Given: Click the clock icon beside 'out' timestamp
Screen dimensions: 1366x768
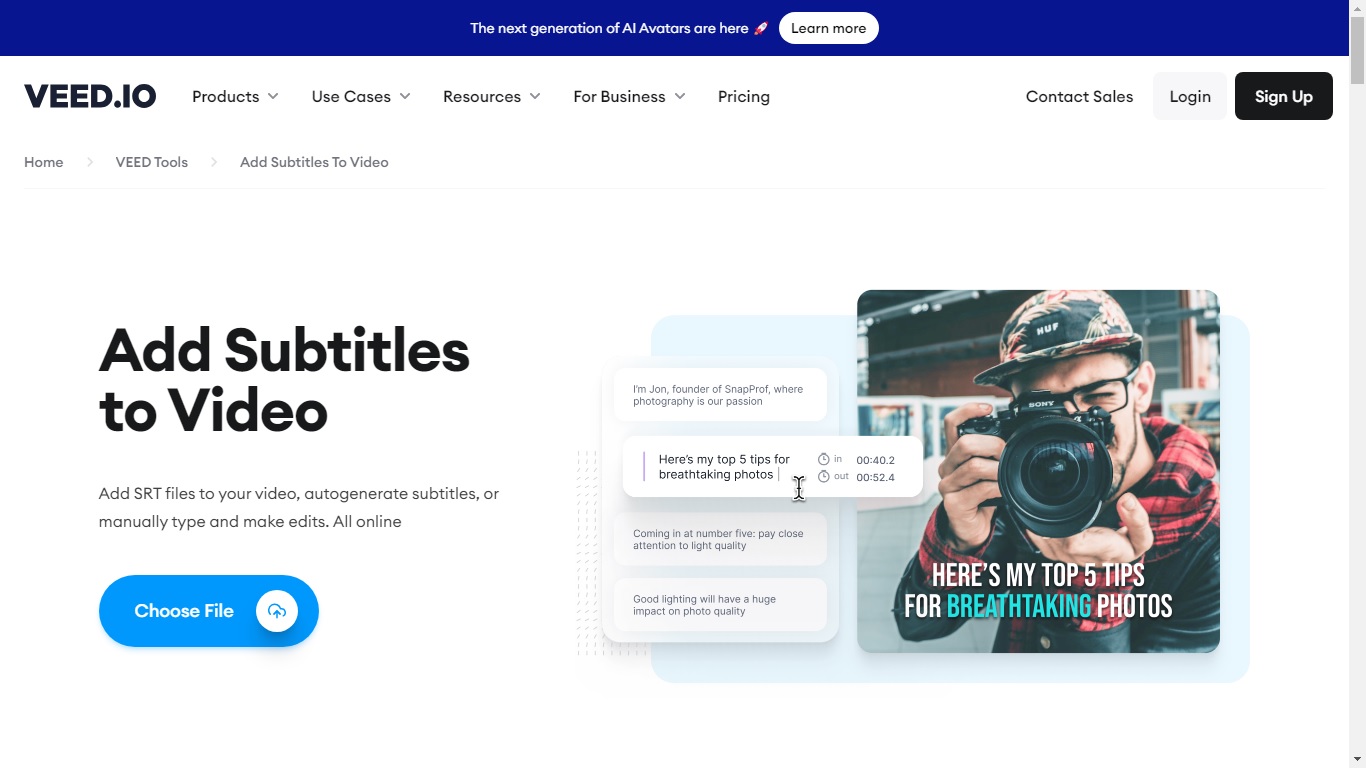Looking at the screenshot, I should point(824,477).
